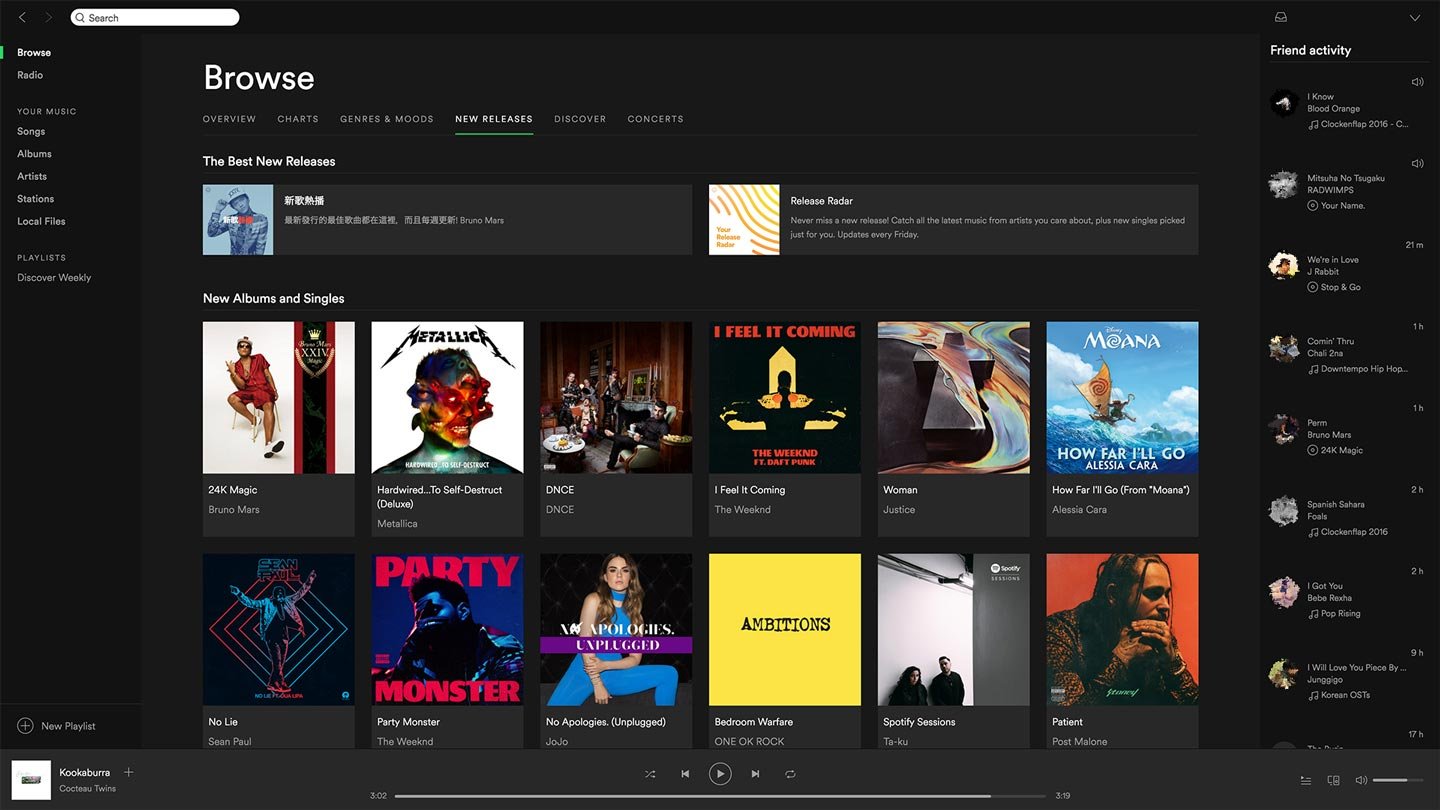Open Stations in the sidebar
The width and height of the screenshot is (1440, 810).
click(x=36, y=199)
